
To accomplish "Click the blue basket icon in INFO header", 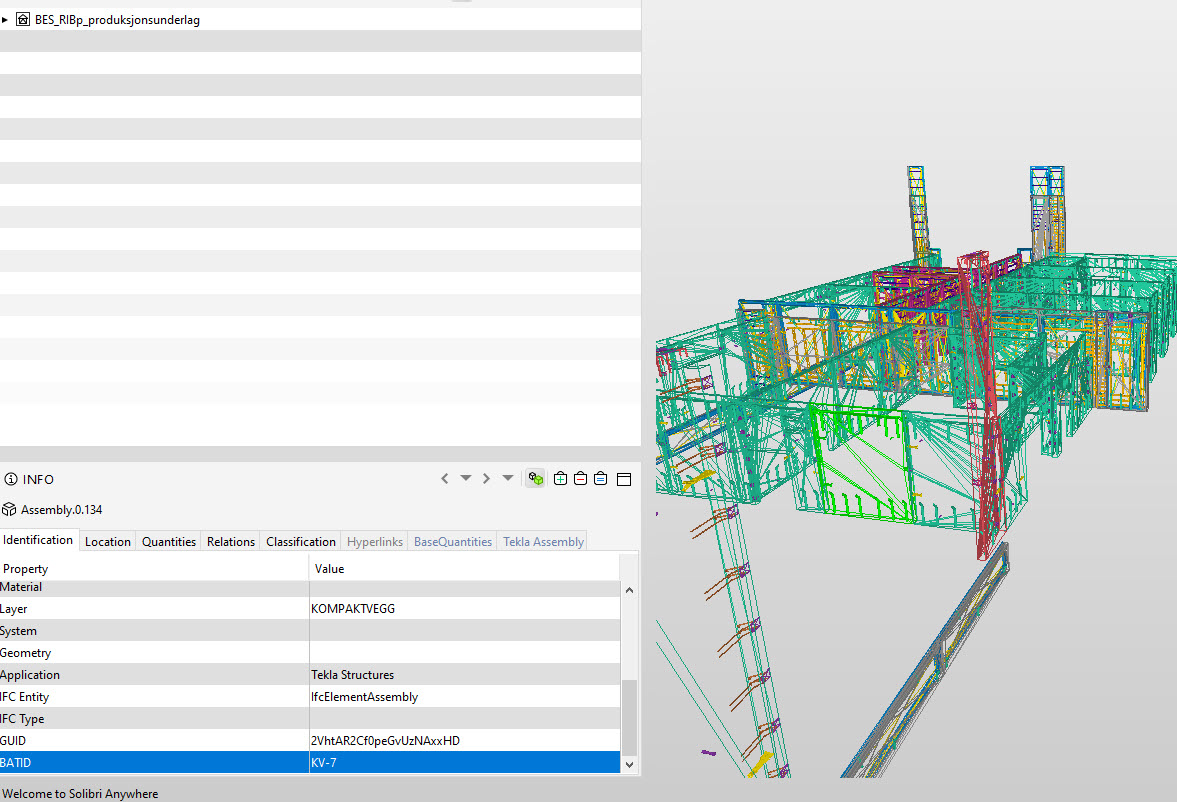I will click(600, 479).
